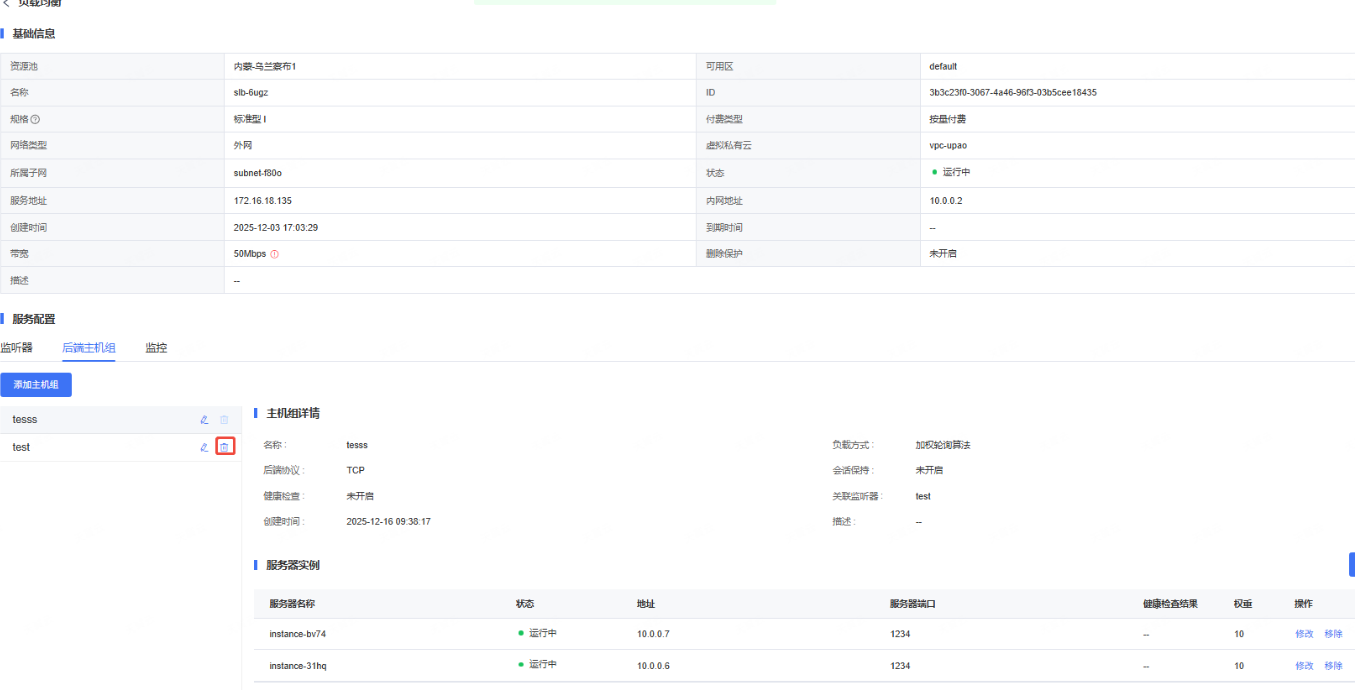Switch to the 监听器 tab

16,348
